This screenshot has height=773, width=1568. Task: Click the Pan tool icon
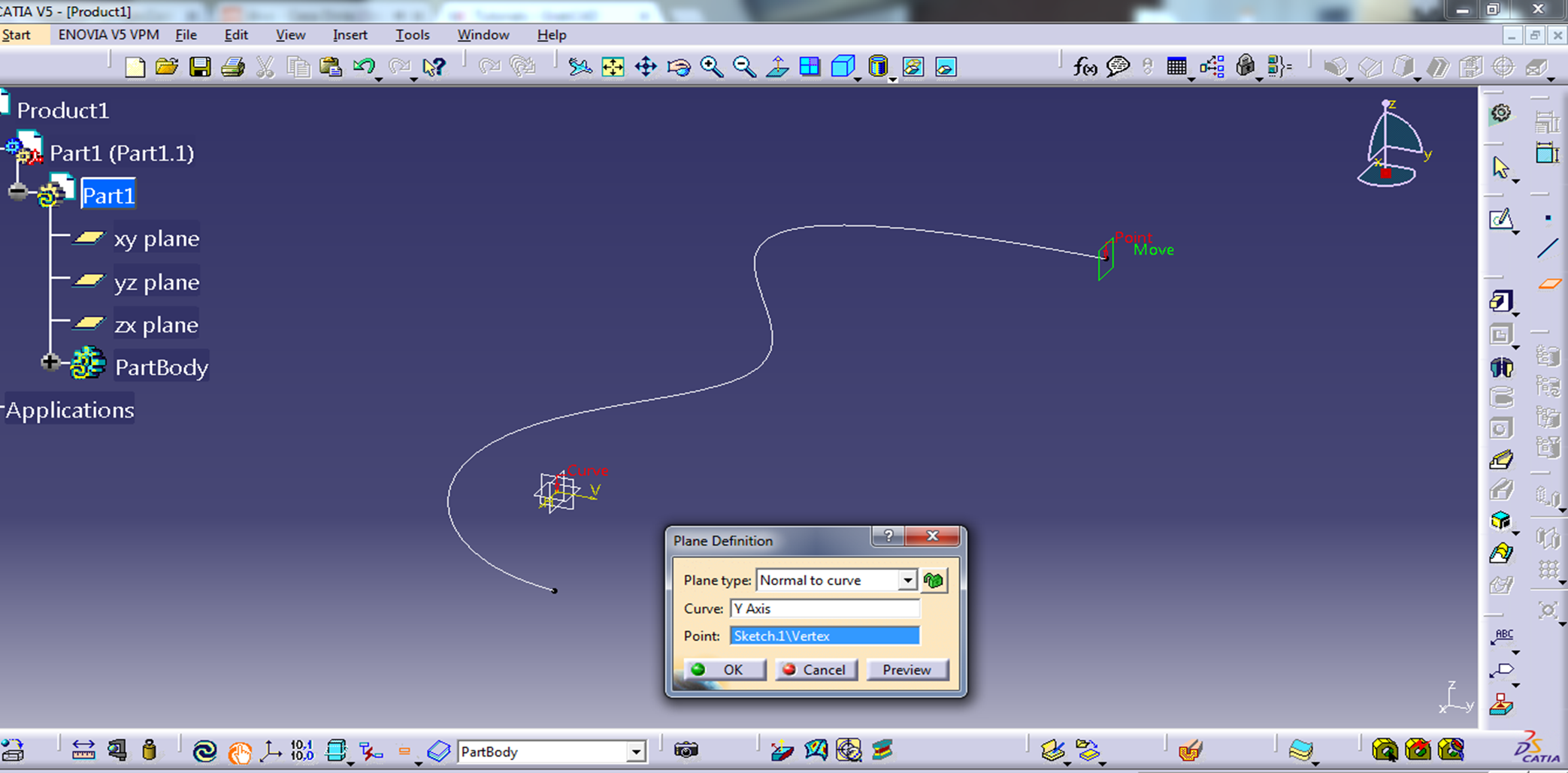(x=646, y=68)
